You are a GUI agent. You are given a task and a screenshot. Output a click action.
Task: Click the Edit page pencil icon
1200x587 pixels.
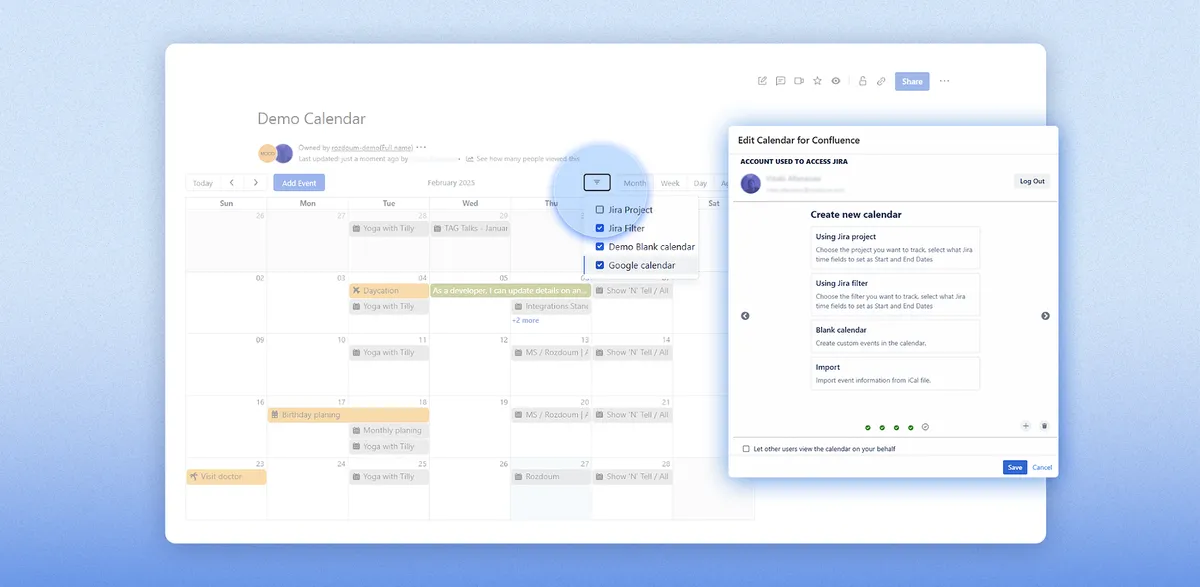coord(762,81)
